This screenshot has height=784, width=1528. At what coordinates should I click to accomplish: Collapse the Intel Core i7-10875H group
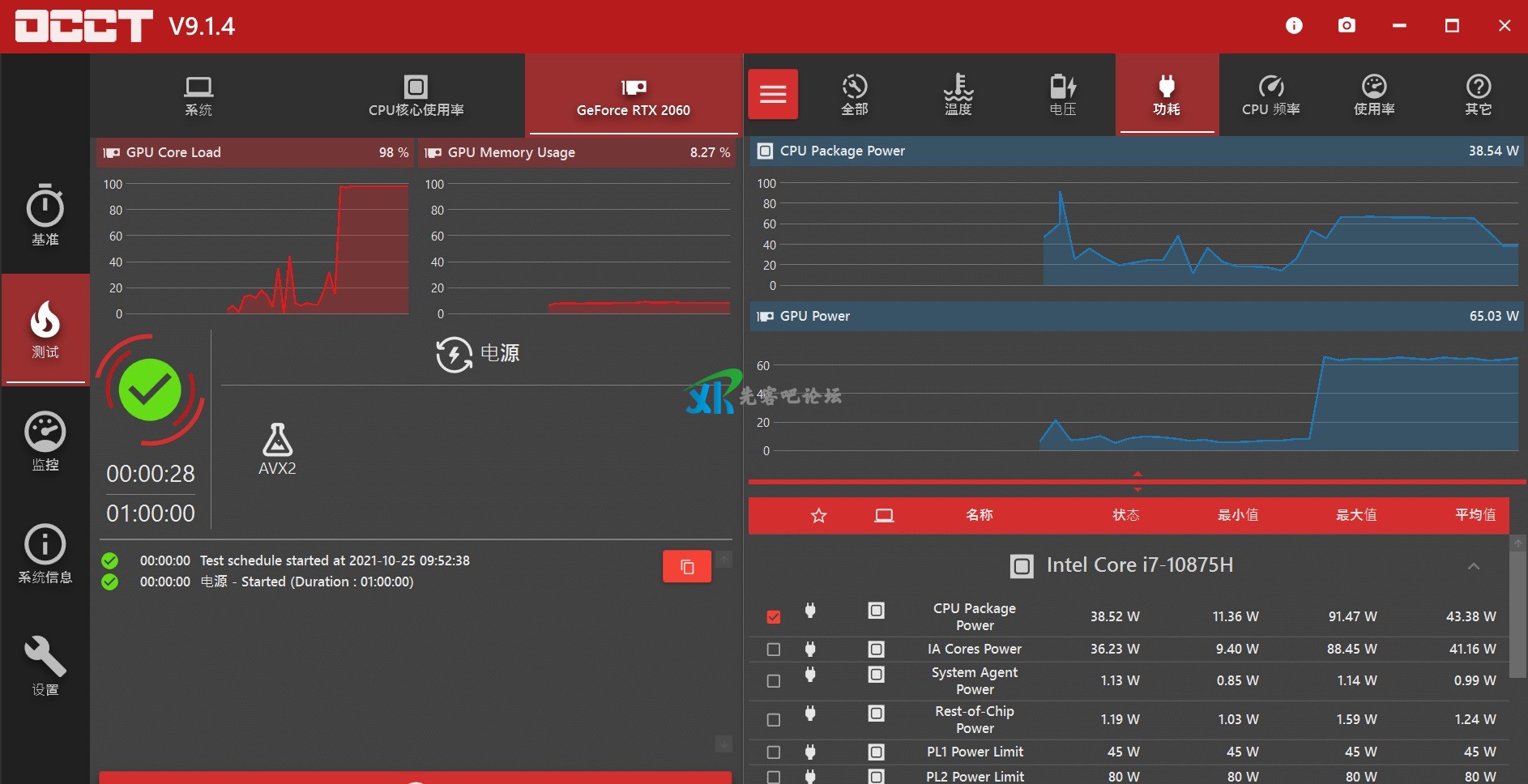click(1474, 566)
